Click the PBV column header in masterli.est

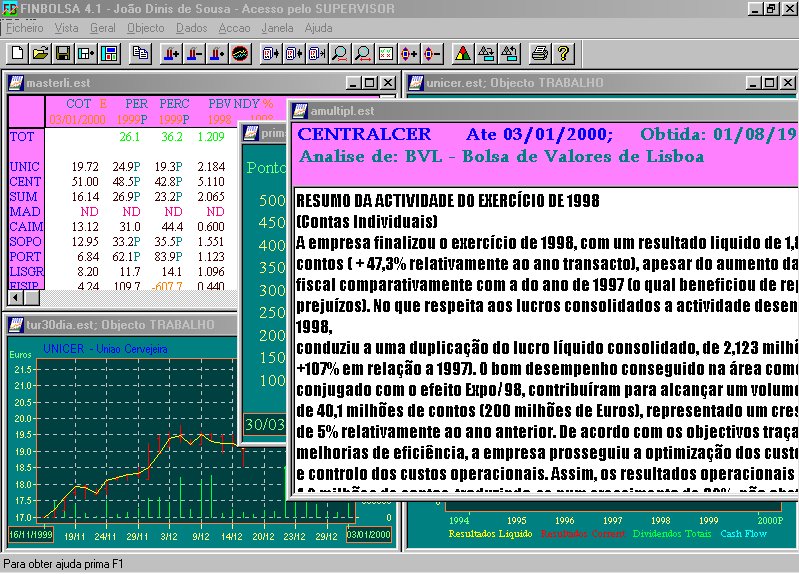point(220,104)
